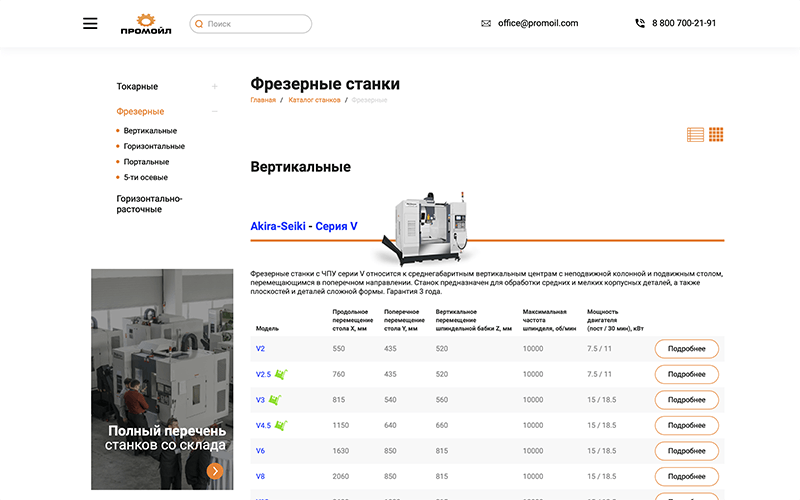Viewport: 800px width, 500px height.
Task: Select Портальные subcategory
Action: click(x=146, y=162)
